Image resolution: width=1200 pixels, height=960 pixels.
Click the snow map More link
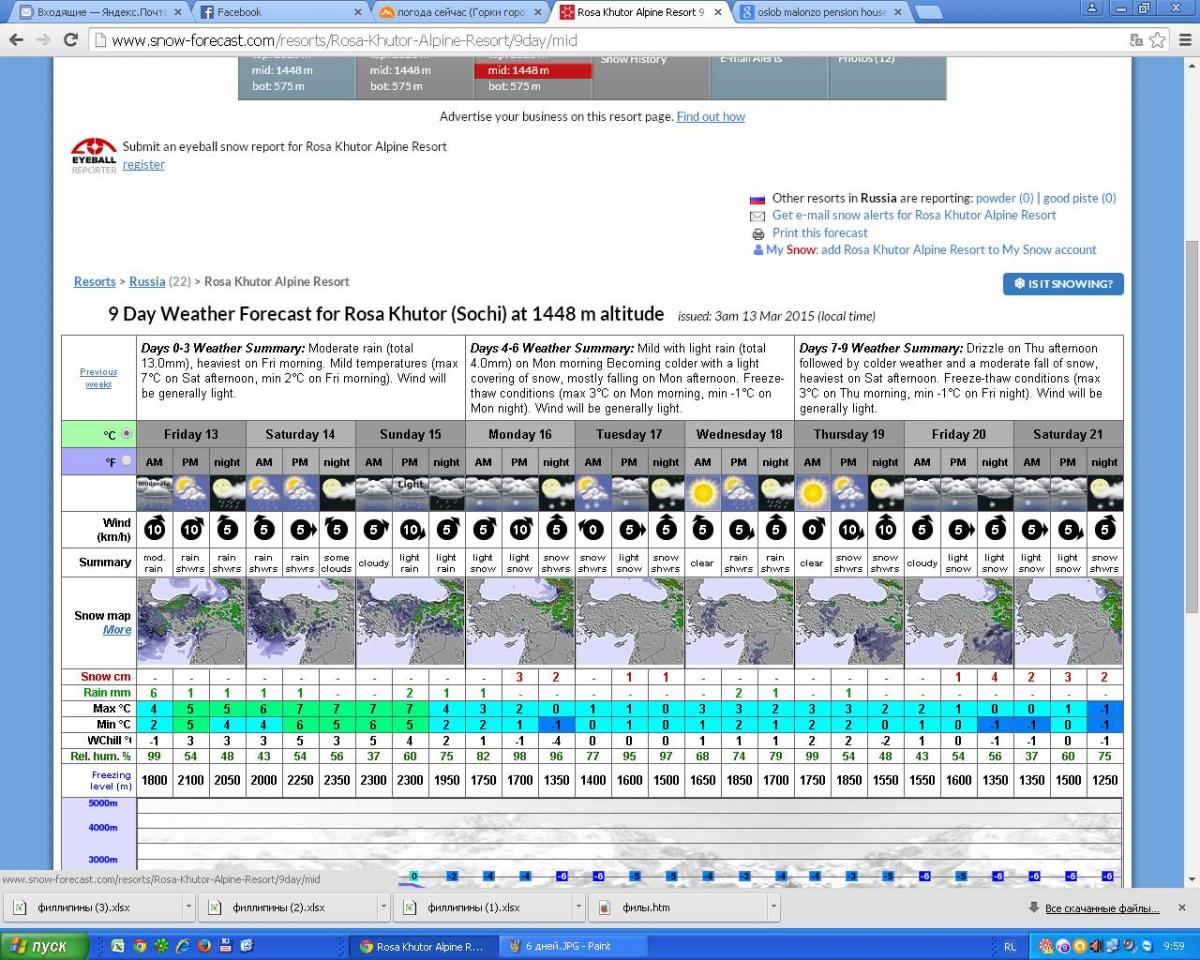[x=117, y=630]
